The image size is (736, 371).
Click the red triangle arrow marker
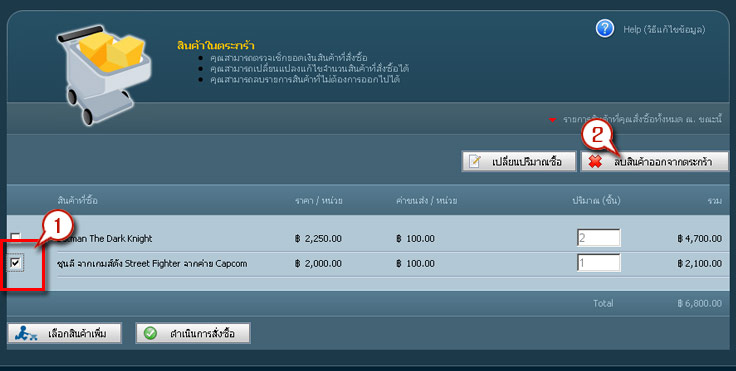pos(552,120)
